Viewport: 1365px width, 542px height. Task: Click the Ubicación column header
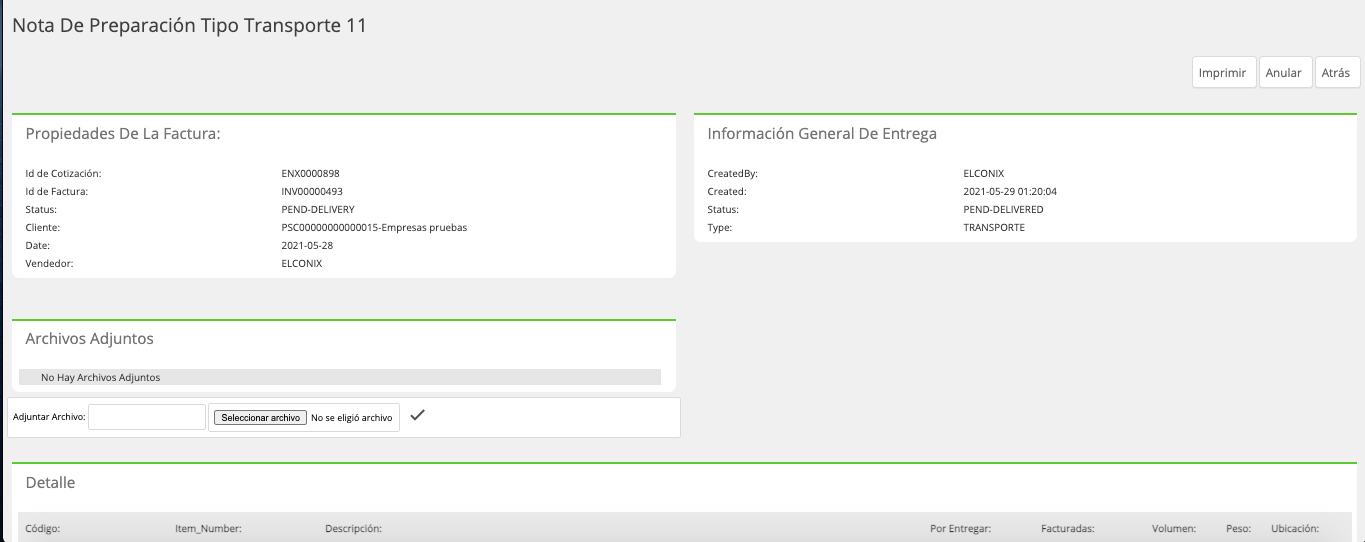[x=1295, y=529]
